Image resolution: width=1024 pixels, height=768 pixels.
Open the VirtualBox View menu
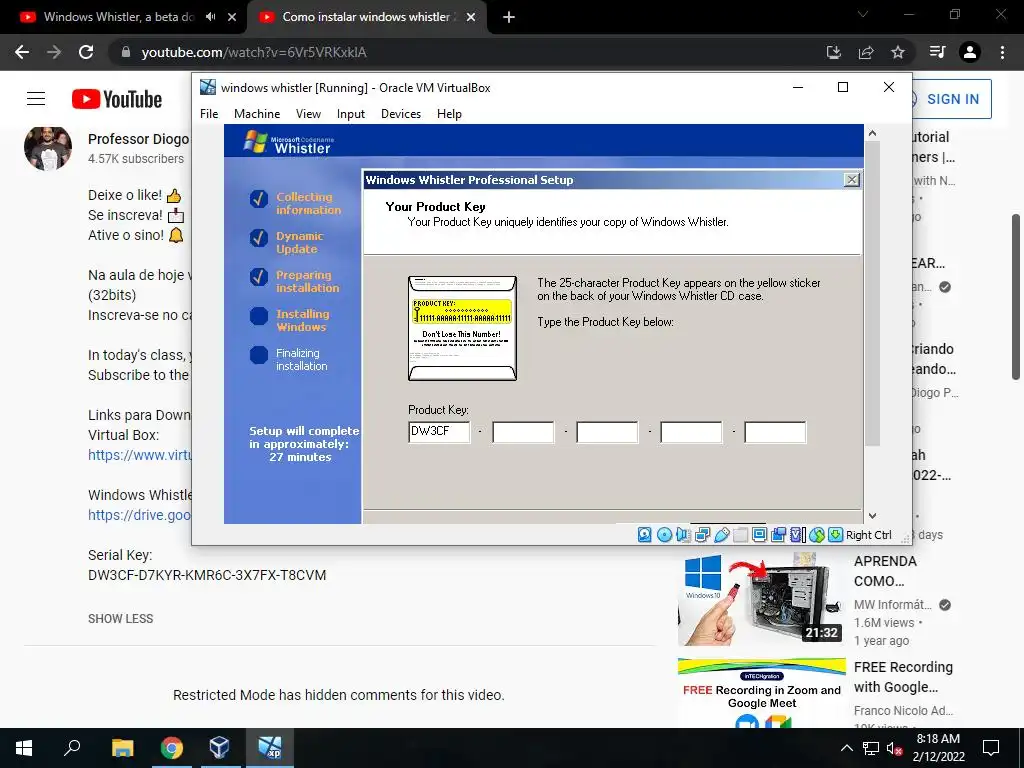(308, 114)
